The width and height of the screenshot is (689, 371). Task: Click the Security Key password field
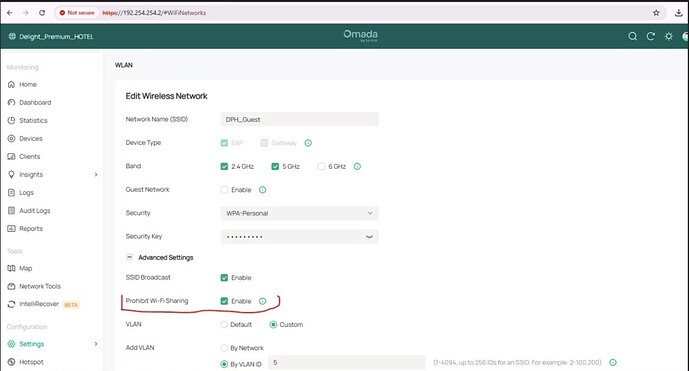pyautogui.click(x=299, y=236)
